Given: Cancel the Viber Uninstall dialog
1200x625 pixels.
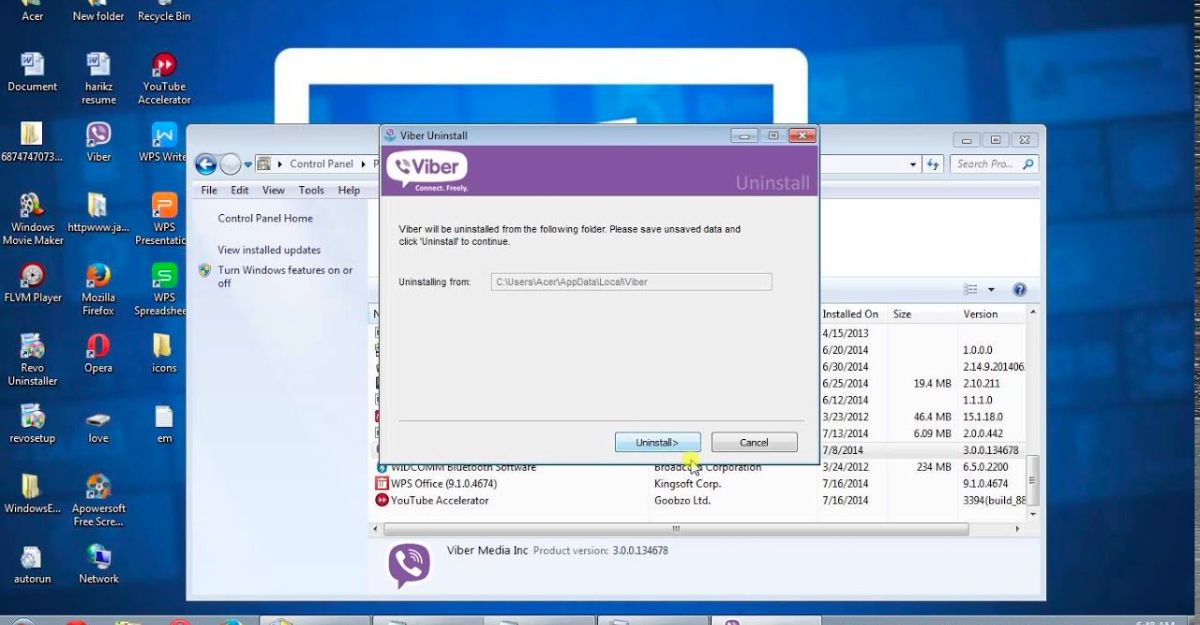Looking at the screenshot, I should (x=754, y=442).
